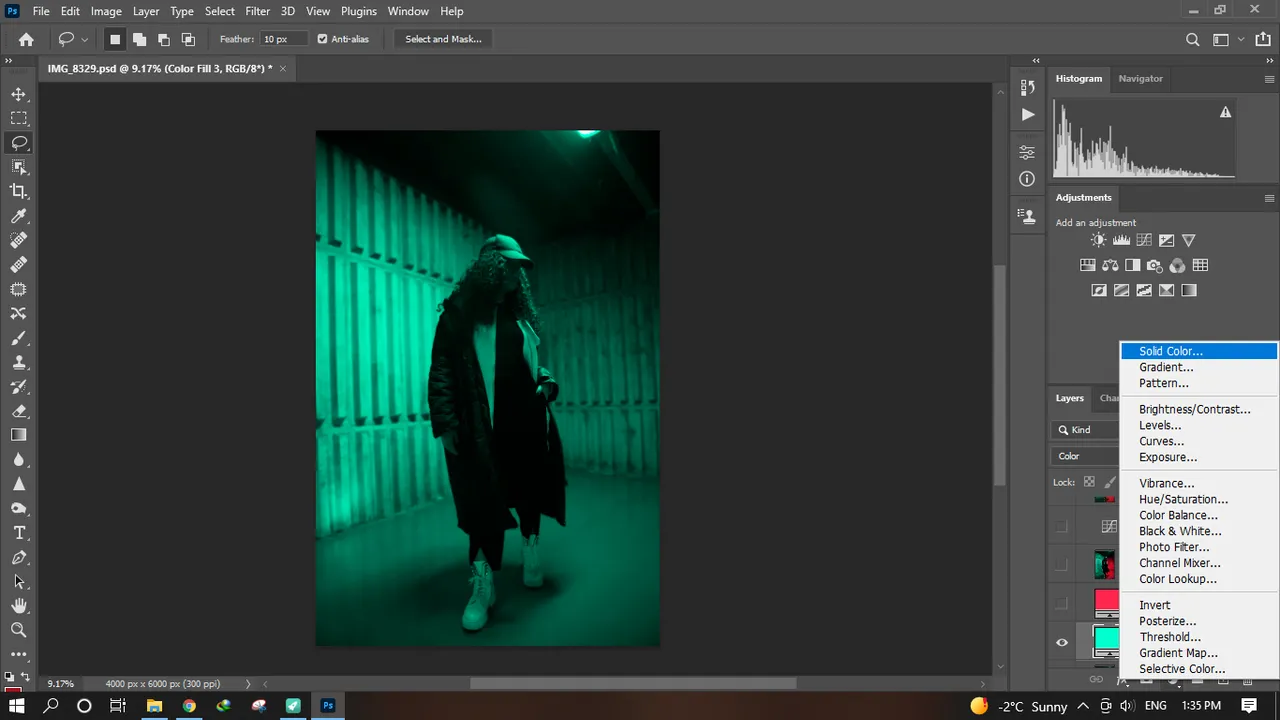Select the Crop tool
This screenshot has height=720, width=1280.
pos(19,191)
